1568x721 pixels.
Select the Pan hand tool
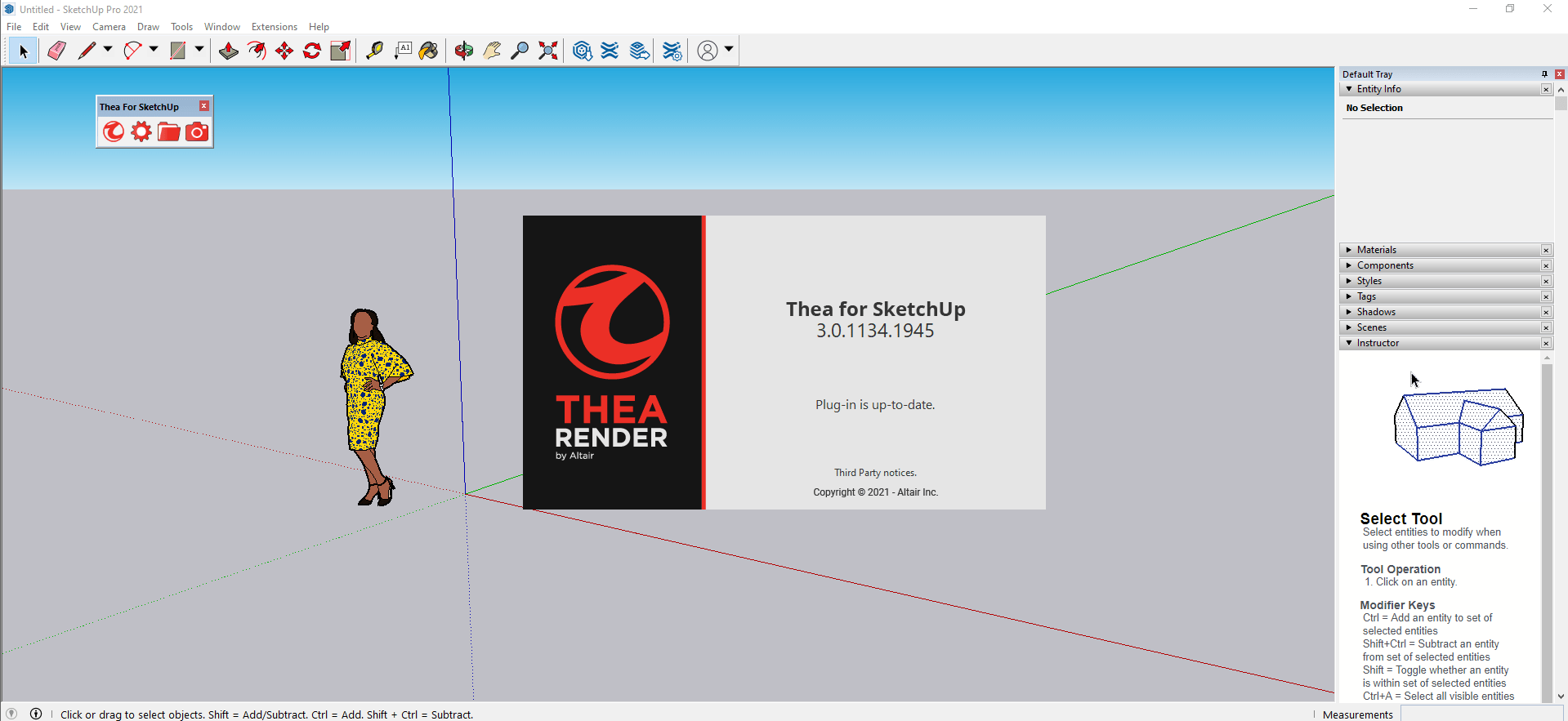(x=492, y=51)
